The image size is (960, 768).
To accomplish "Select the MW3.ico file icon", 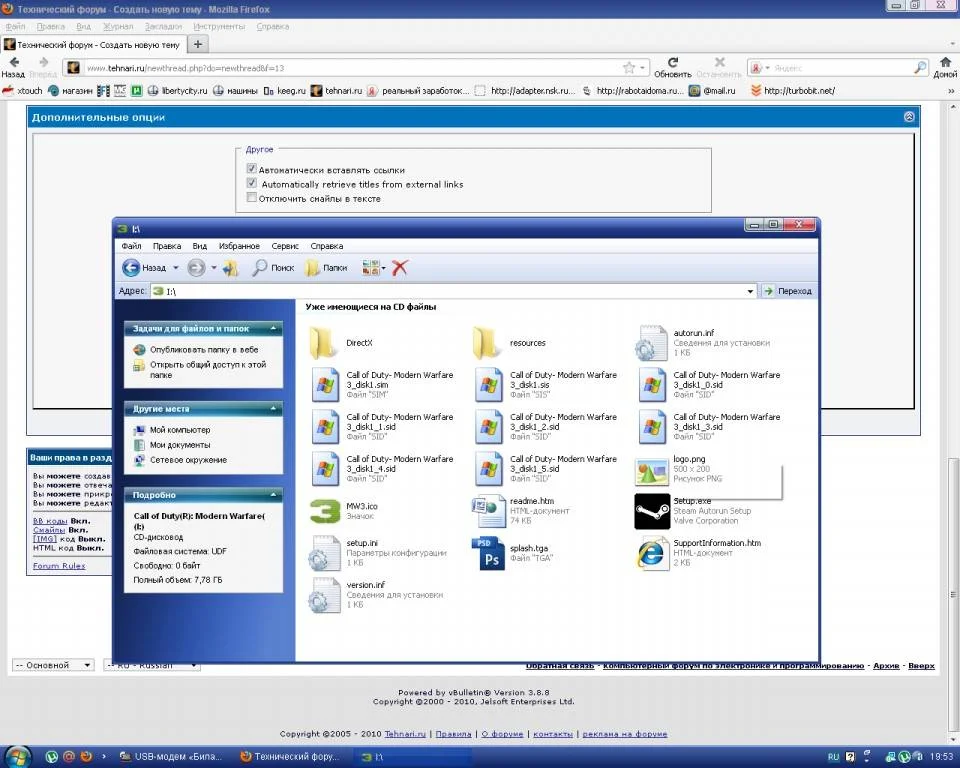I will coord(325,511).
